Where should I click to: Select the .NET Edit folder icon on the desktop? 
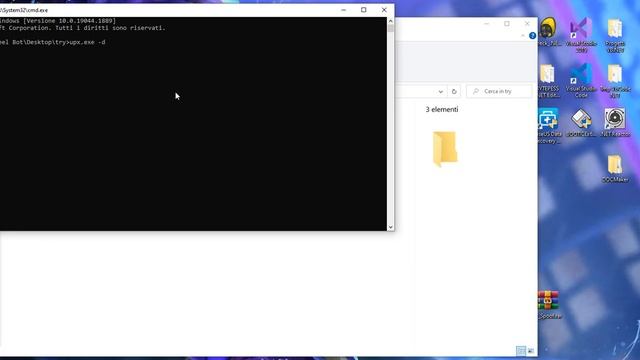pyautogui.click(x=548, y=81)
